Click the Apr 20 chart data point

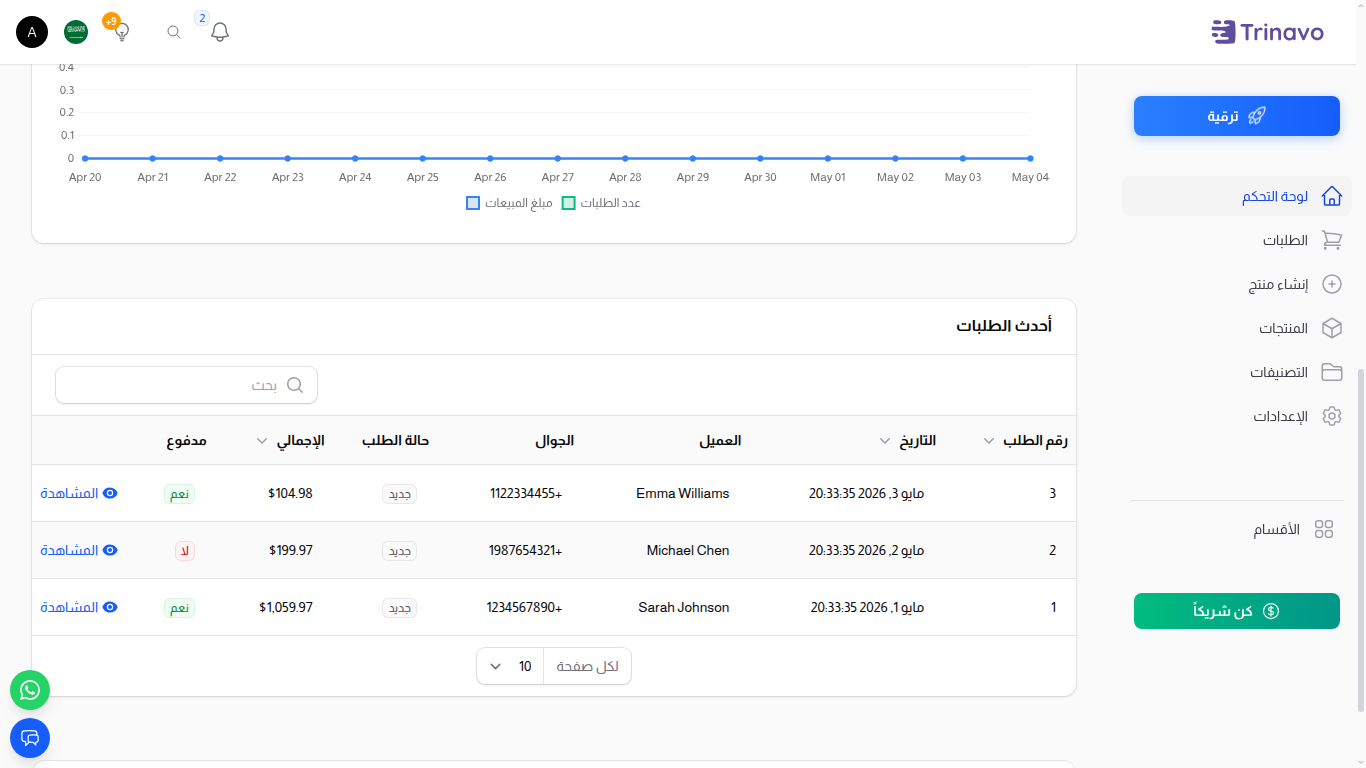(x=85, y=158)
